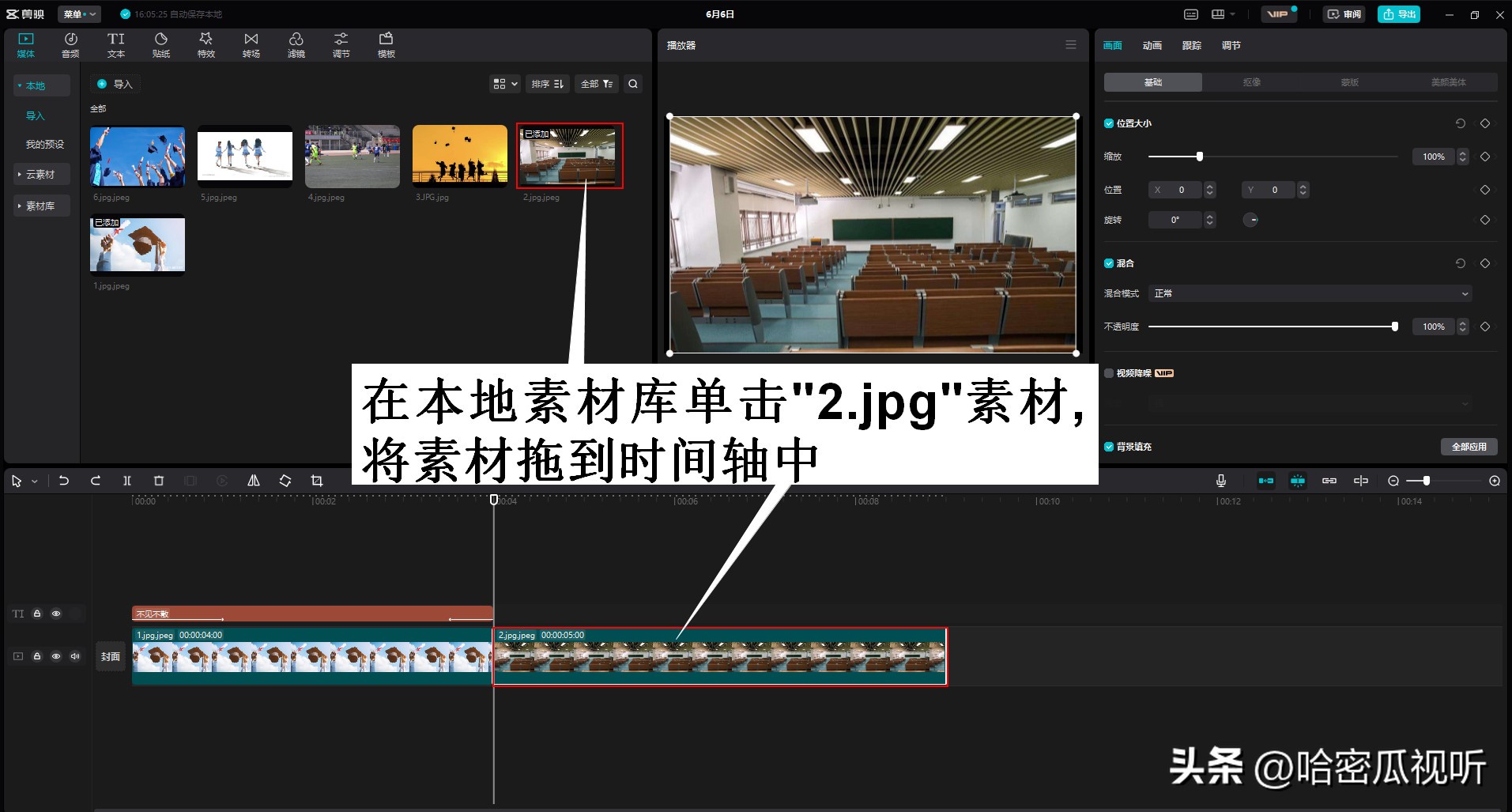The height and width of the screenshot is (812, 1512).
Task: Expand the 云素材 sidebar section
Action: [x=40, y=173]
